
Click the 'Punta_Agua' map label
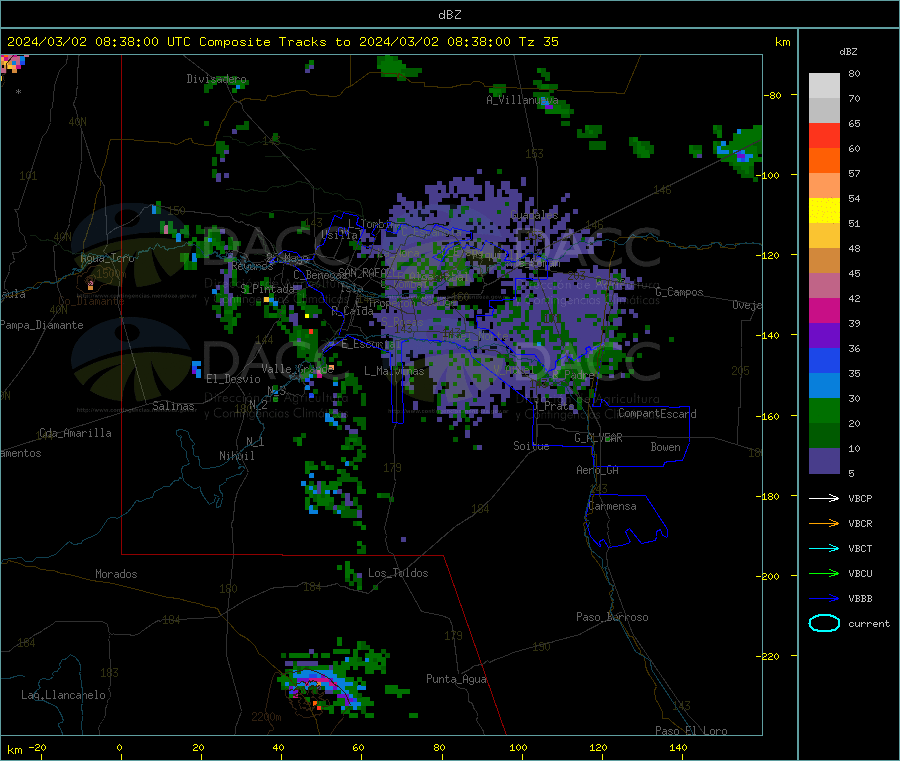coord(456,680)
